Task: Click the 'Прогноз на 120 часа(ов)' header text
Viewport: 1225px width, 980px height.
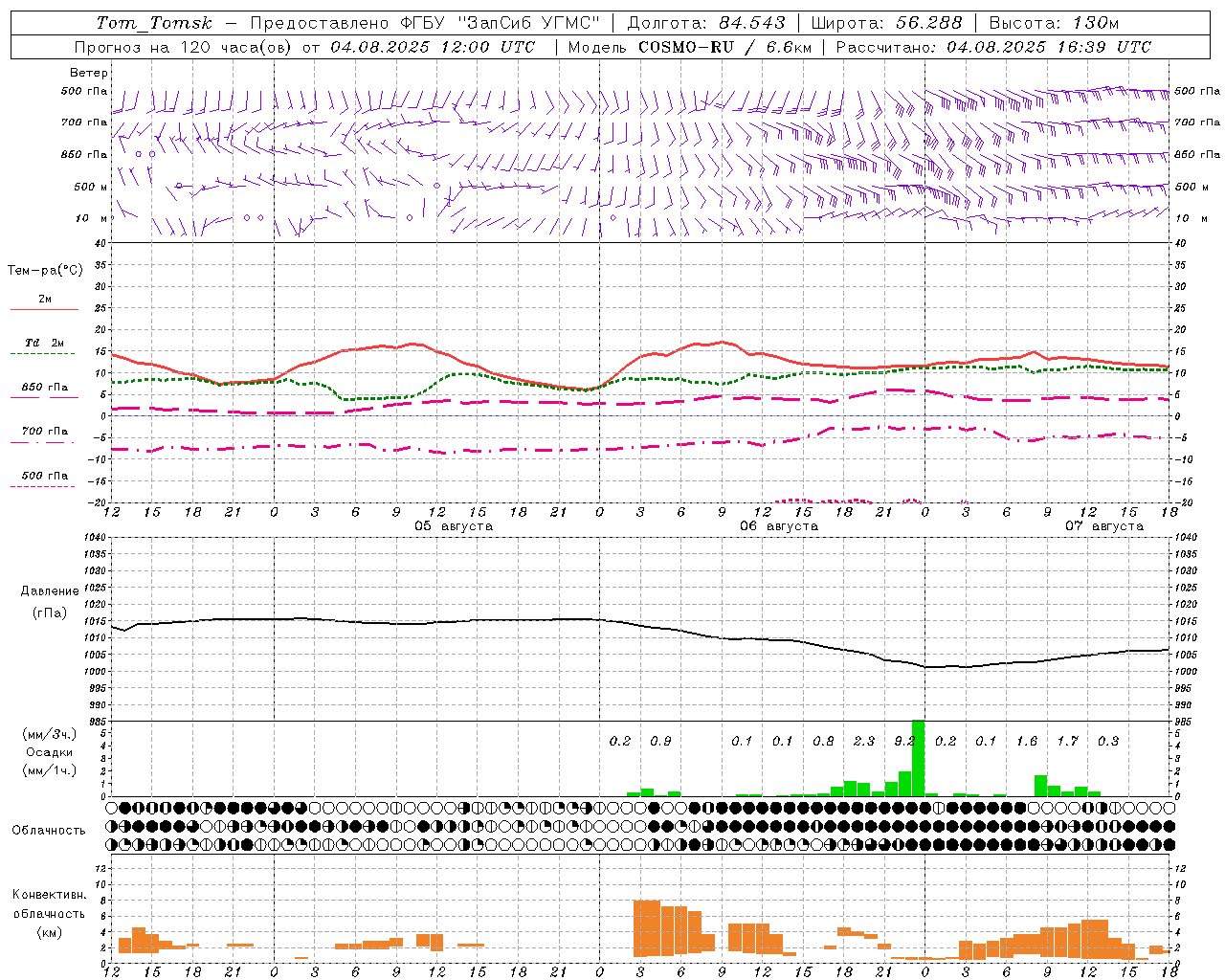Action: 185,47
